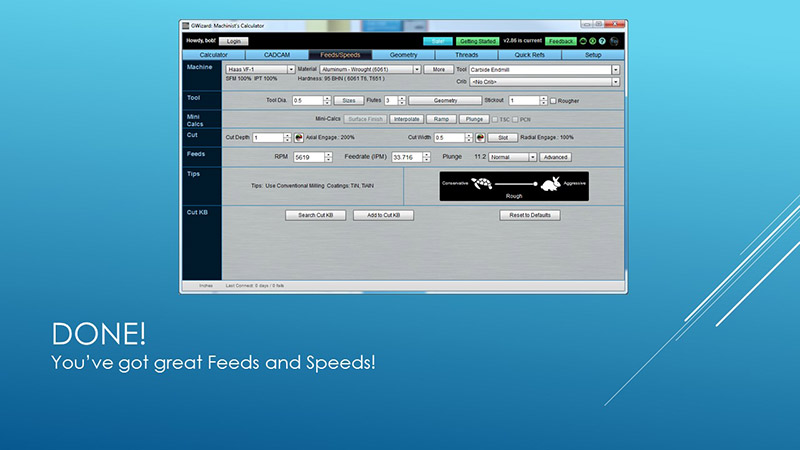Enable the Rougher checkbox
800x450 pixels.
click(555, 101)
